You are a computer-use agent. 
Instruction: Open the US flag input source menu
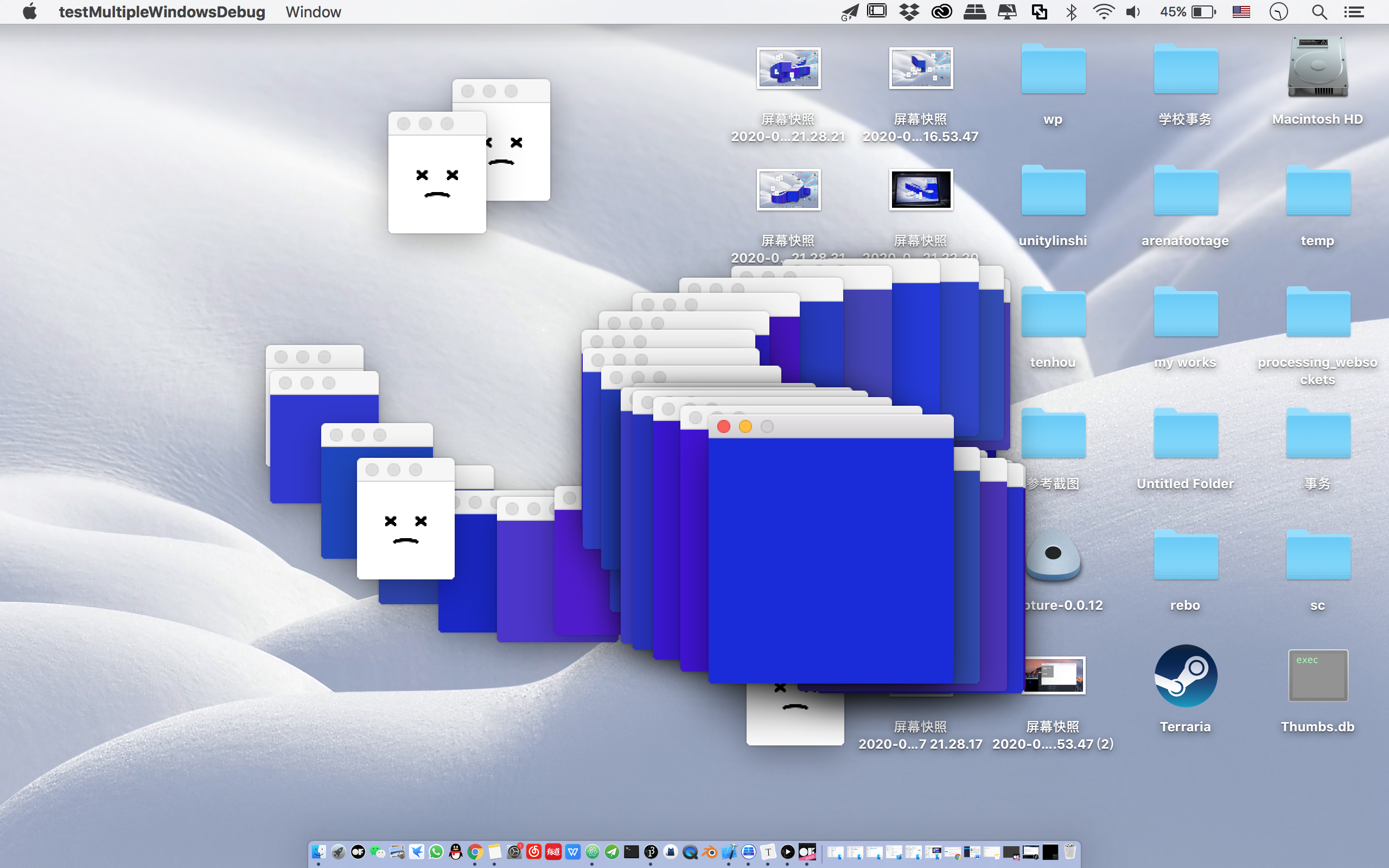pos(1241,11)
